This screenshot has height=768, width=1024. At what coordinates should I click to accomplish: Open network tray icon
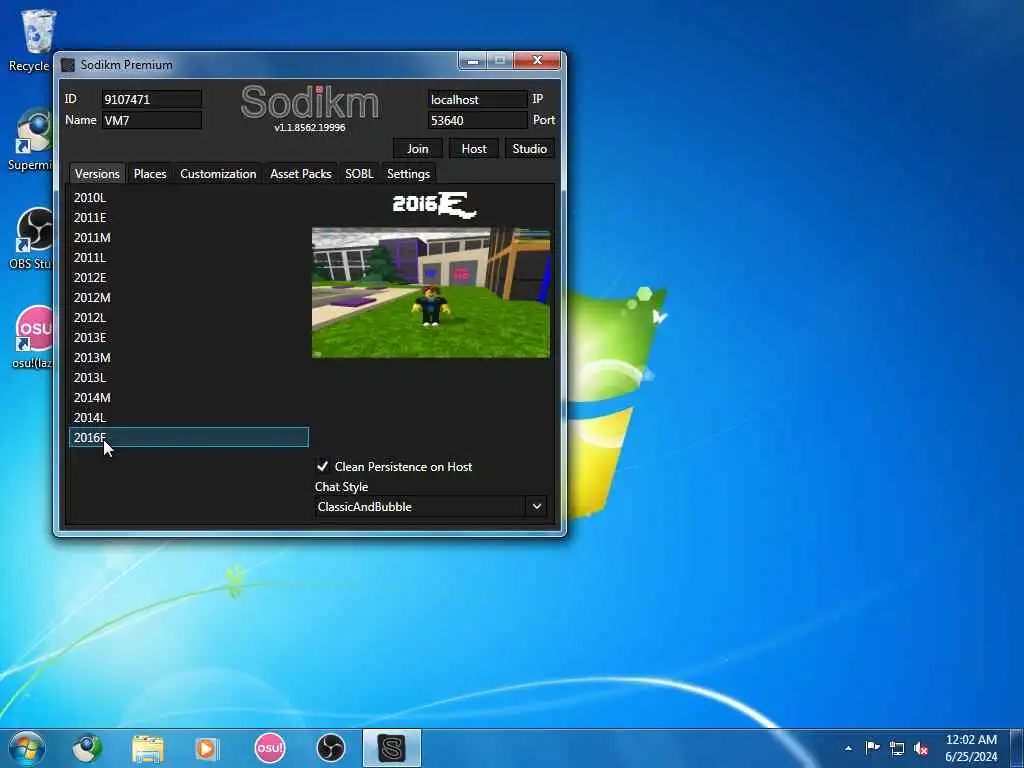(897, 748)
